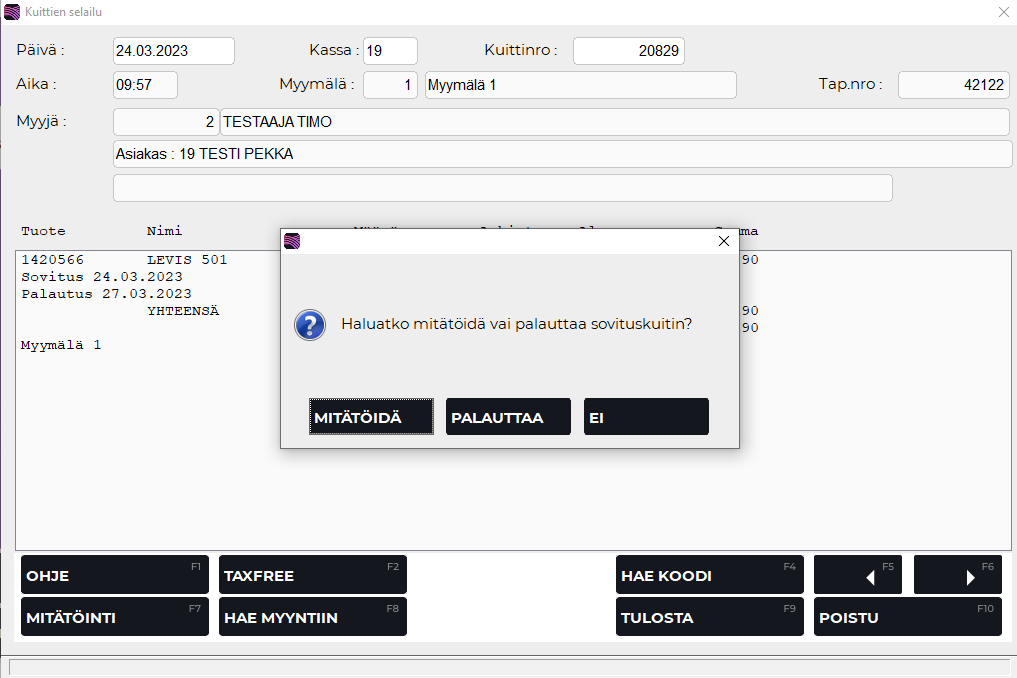This screenshot has height=678, width=1017.
Task: Click HAE MYYNTIIN F8 button
Action: pyautogui.click(x=312, y=617)
